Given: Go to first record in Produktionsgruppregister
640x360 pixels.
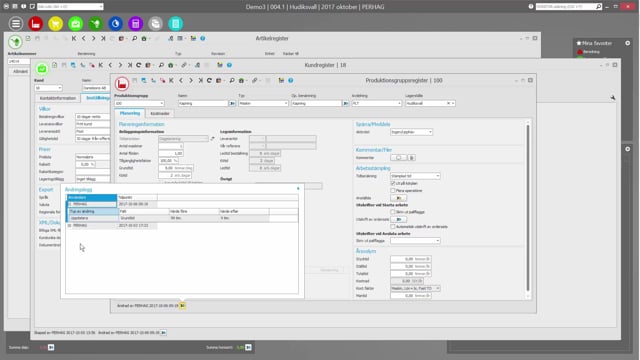Looking at the screenshot, I should [171, 80].
